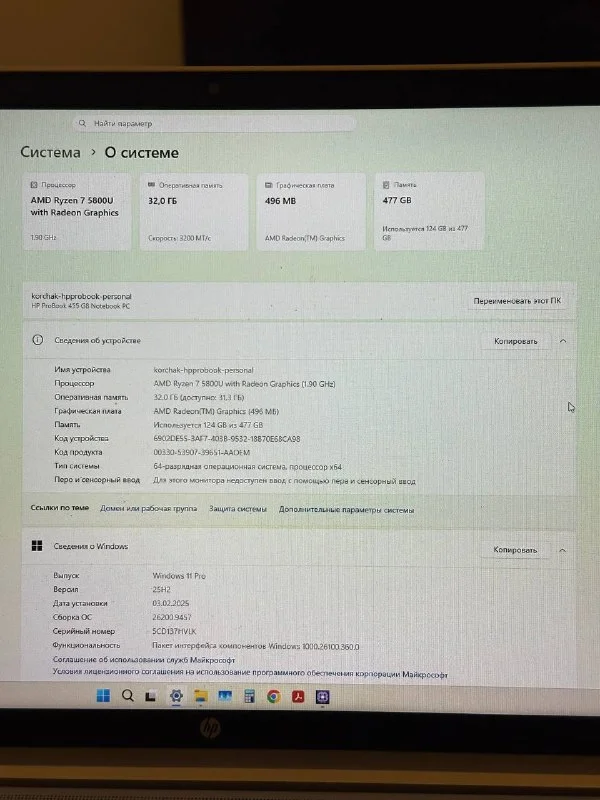Open Соглашение об использовании служб Майкрософт

(x=144, y=660)
